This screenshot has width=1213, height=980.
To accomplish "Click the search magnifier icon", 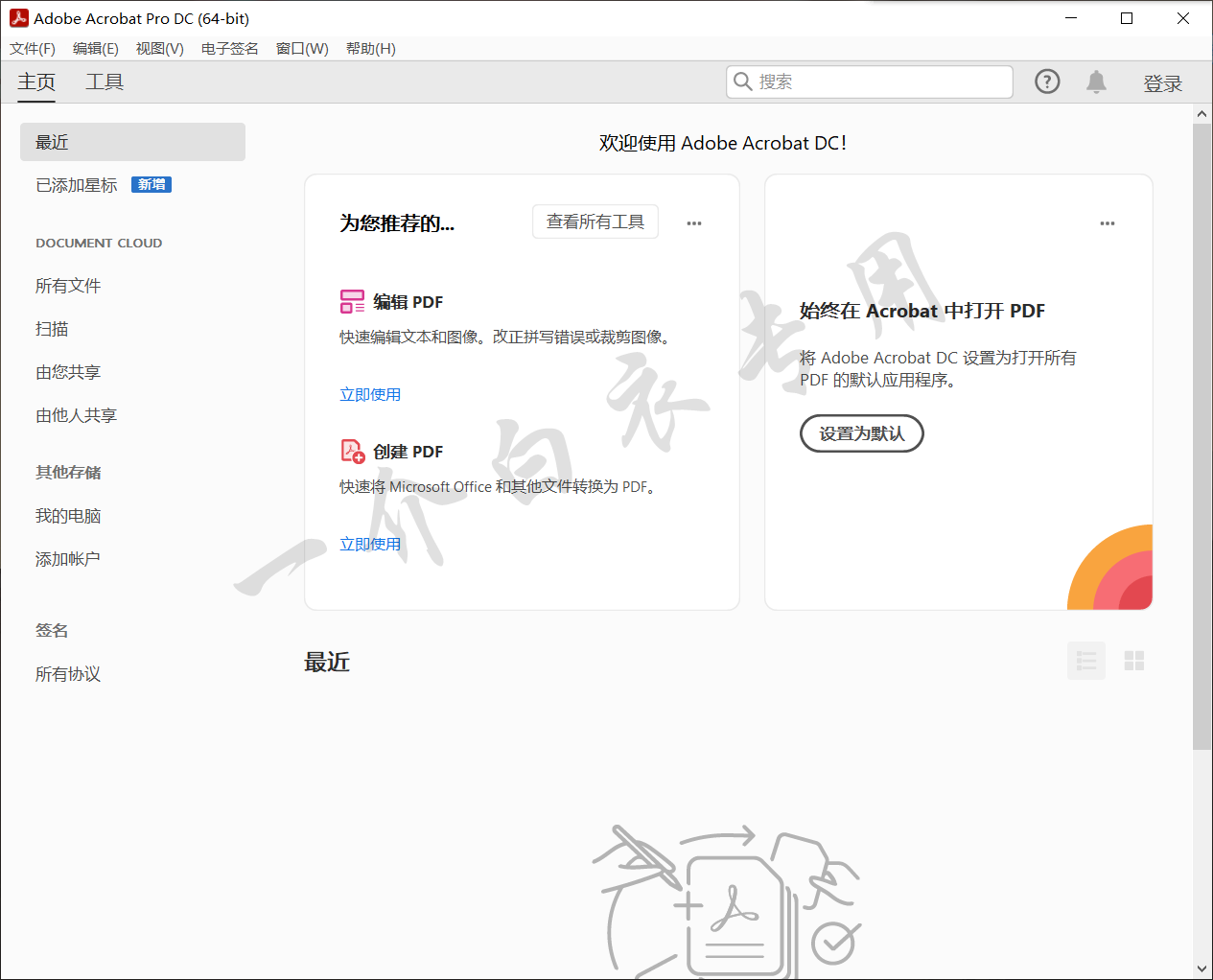I will point(742,82).
